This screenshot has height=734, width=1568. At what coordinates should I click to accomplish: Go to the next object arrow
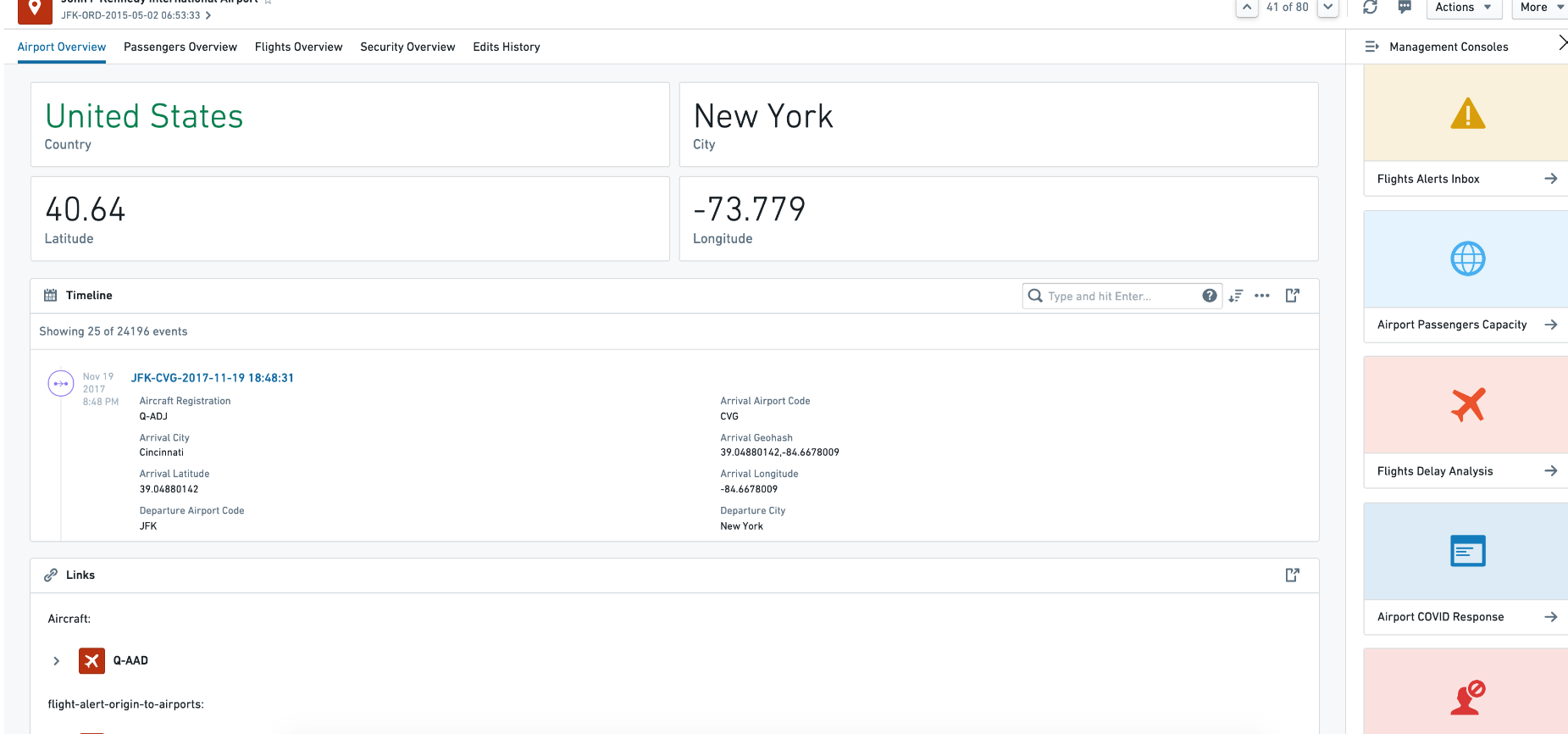coord(1328,8)
